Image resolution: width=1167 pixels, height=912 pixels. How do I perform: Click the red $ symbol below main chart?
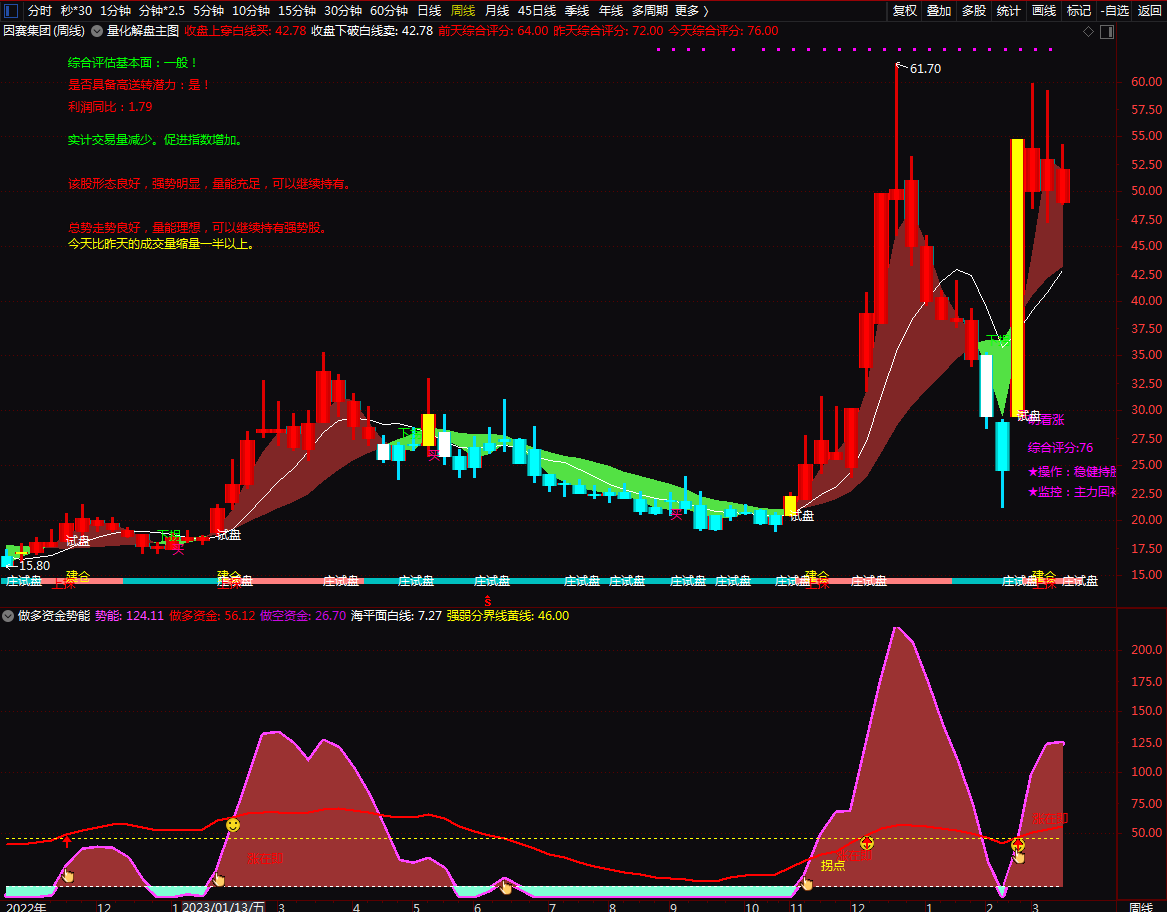click(487, 601)
